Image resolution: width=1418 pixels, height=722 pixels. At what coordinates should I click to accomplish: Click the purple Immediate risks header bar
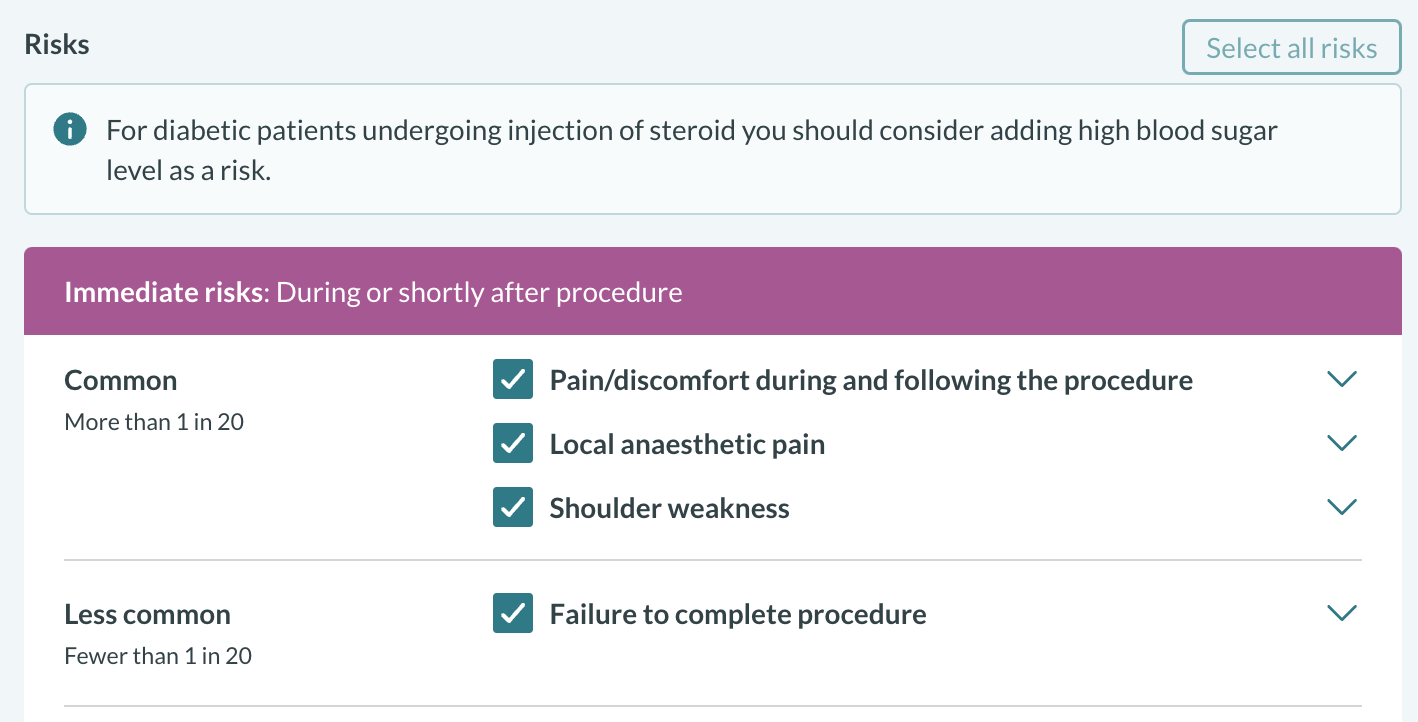[712, 292]
